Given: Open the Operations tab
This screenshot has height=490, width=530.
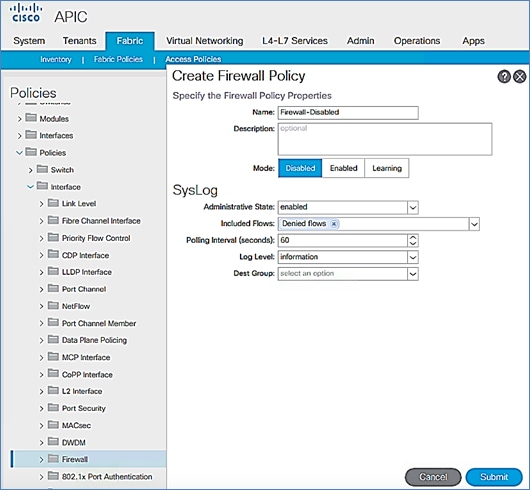Looking at the screenshot, I should click(417, 41).
